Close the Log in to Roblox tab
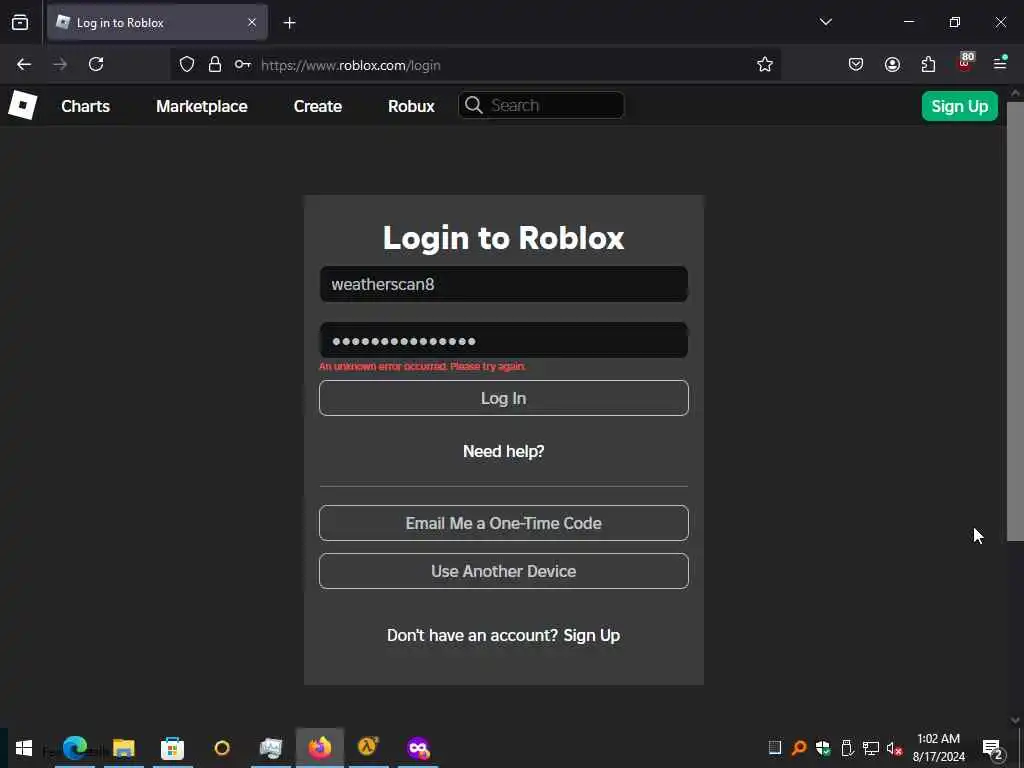This screenshot has width=1024, height=768. [252, 23]
